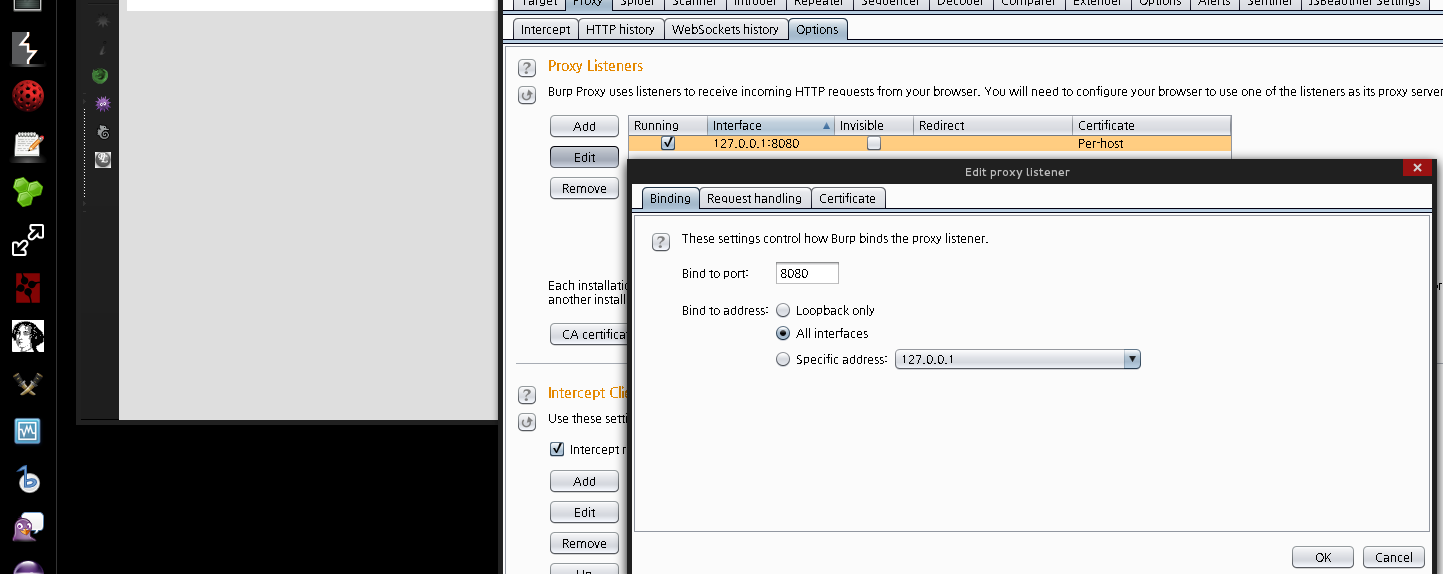1443x574 pixels.
Task: Sort by the Interface column header arrow
Action: 826,126
